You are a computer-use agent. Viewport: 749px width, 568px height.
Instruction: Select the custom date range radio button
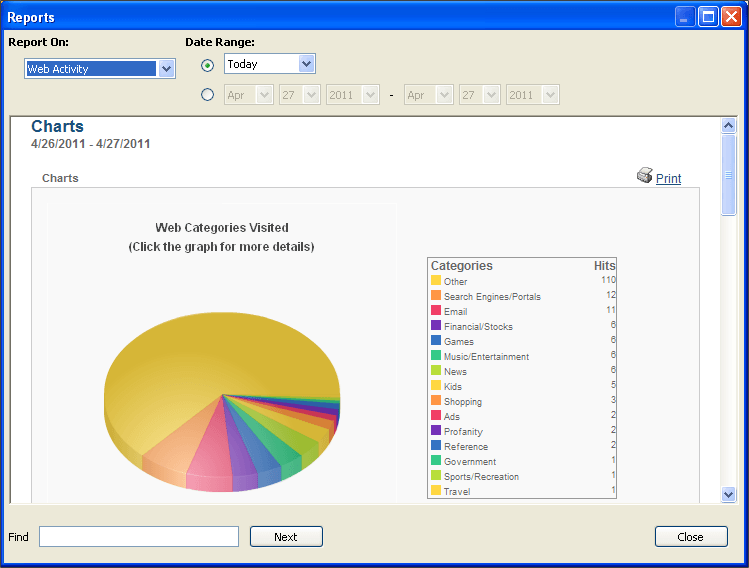click(207, 95)
